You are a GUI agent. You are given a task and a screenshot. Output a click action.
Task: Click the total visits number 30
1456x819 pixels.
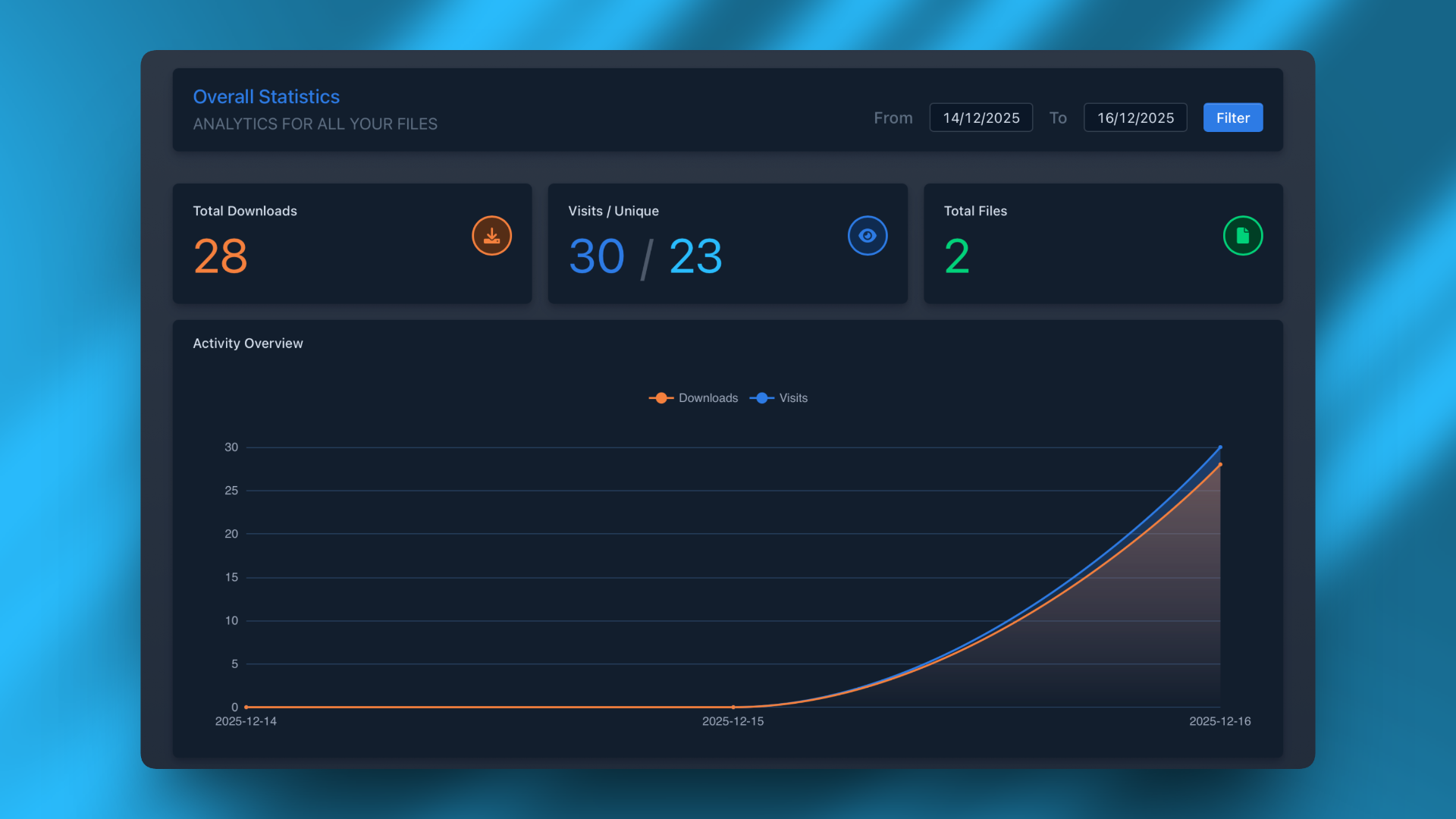(597, 256)
